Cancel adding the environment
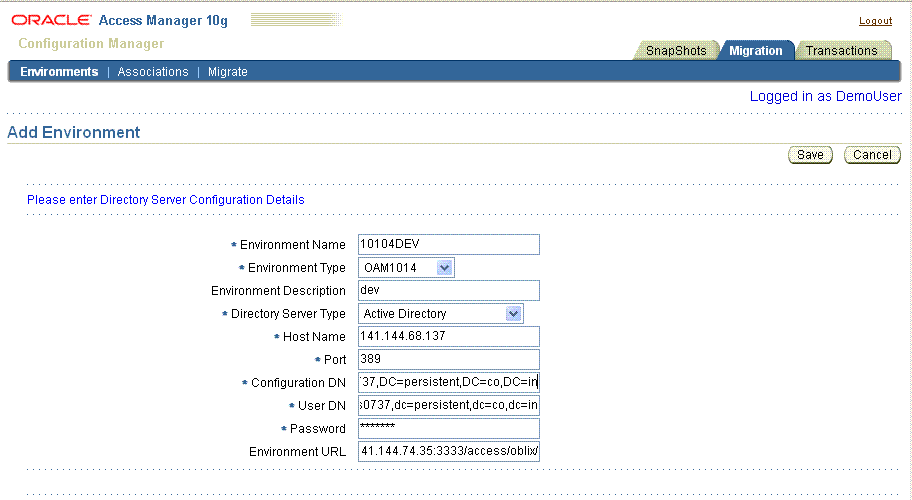This screenshot has height=500, width=912. 872,155
